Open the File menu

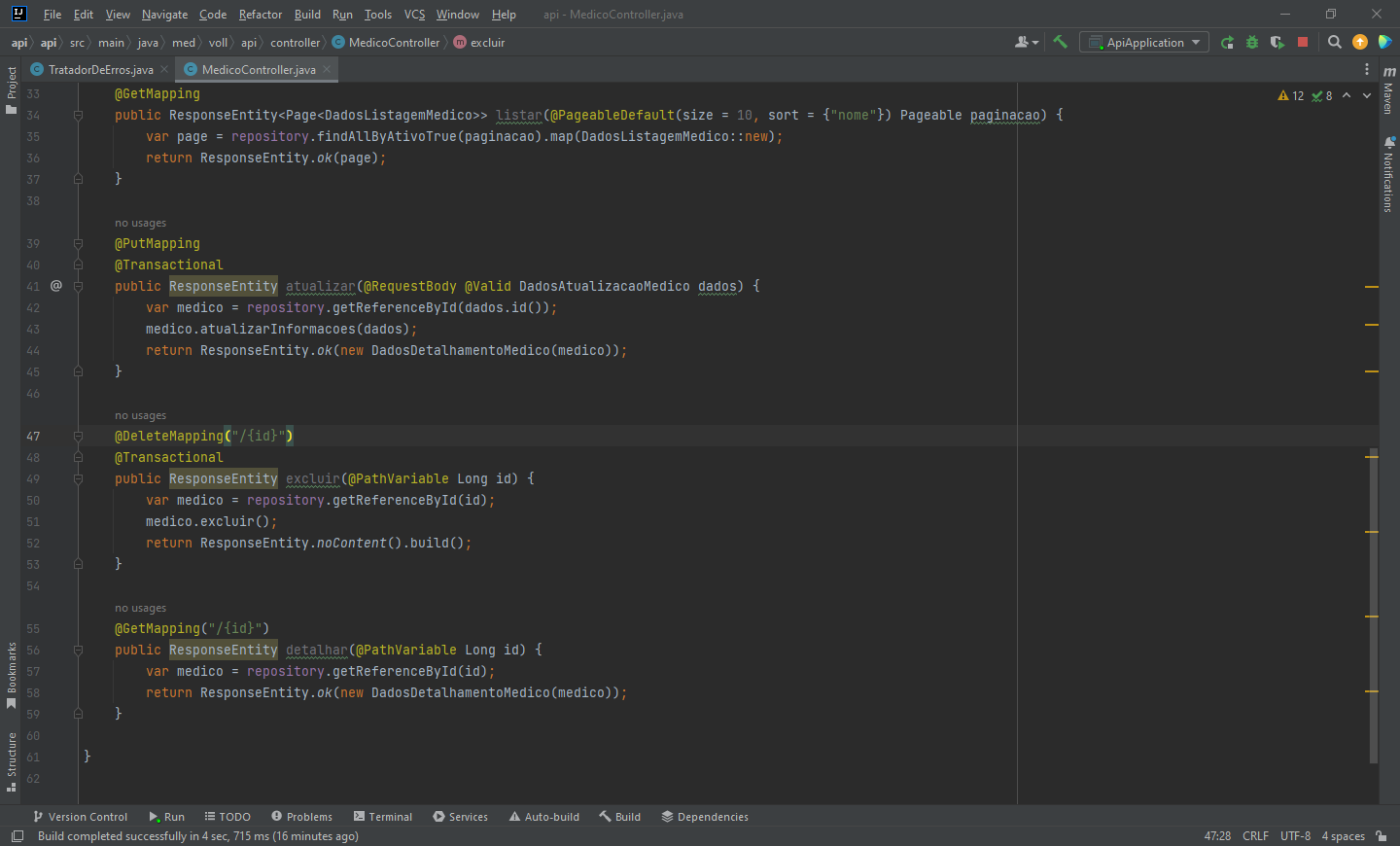coord(52,15)
